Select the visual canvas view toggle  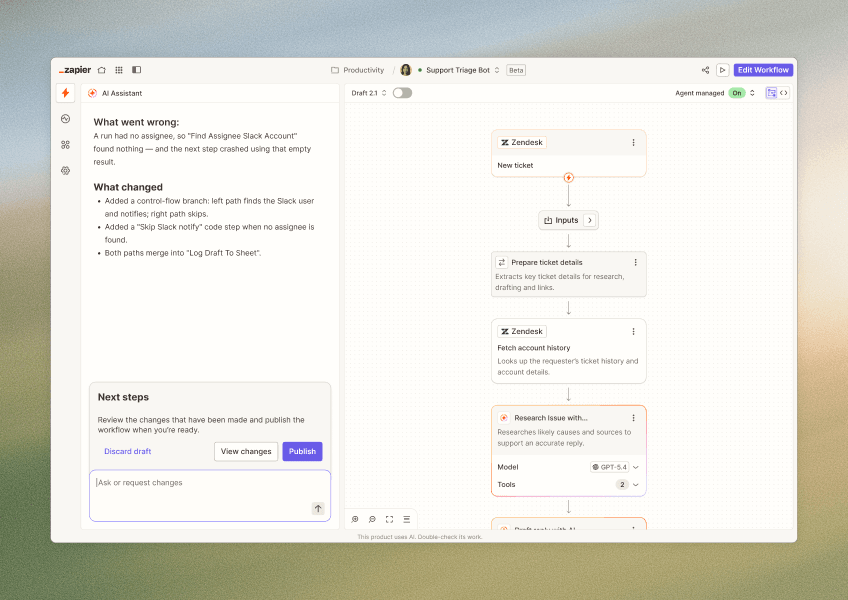coord(772,93)
